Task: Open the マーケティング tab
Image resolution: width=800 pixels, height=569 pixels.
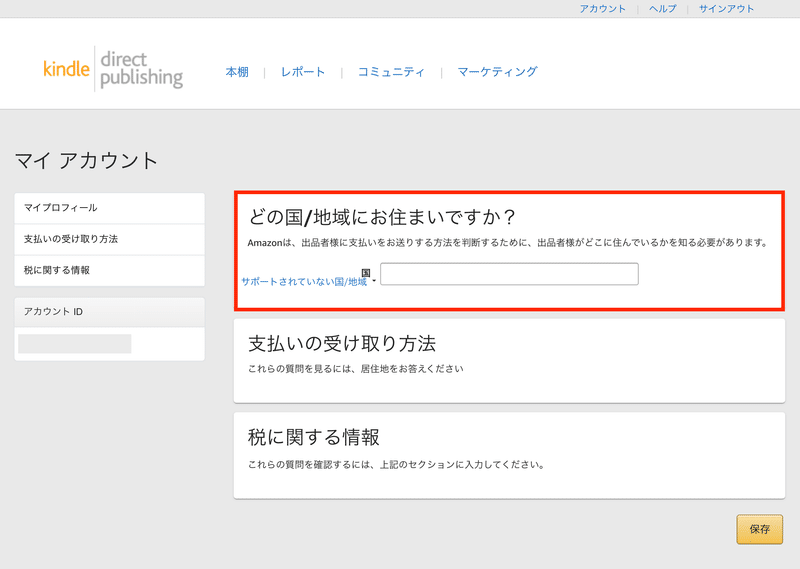Action: pos(497,72)
